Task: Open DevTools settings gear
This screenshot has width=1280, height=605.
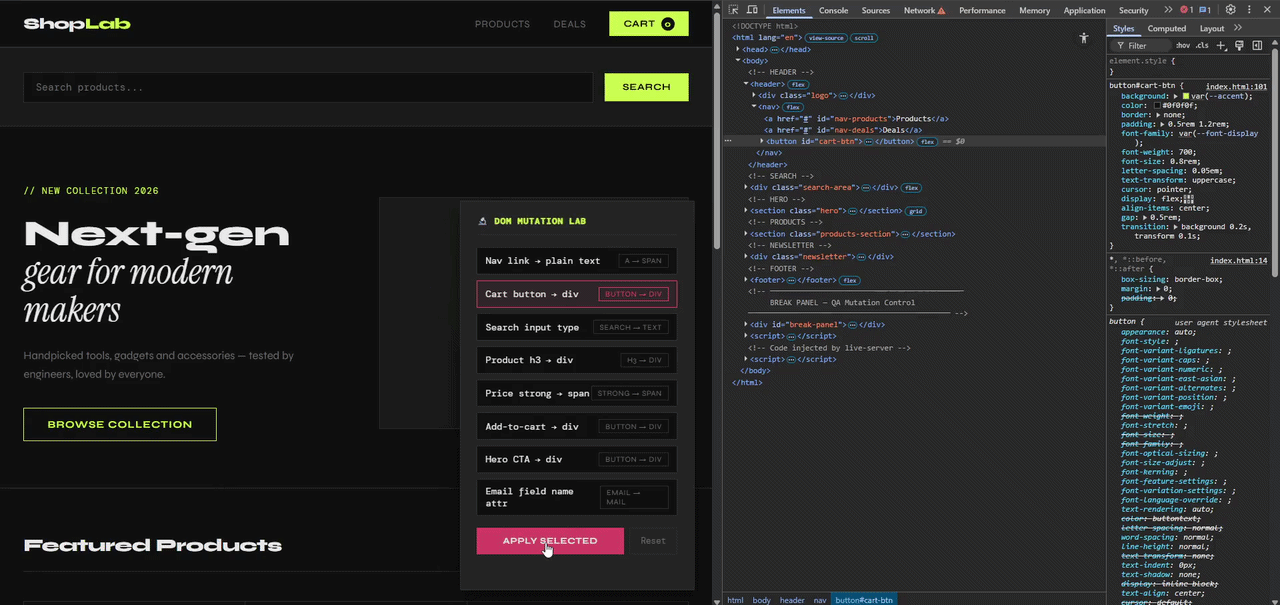Action: [1231, 10]
